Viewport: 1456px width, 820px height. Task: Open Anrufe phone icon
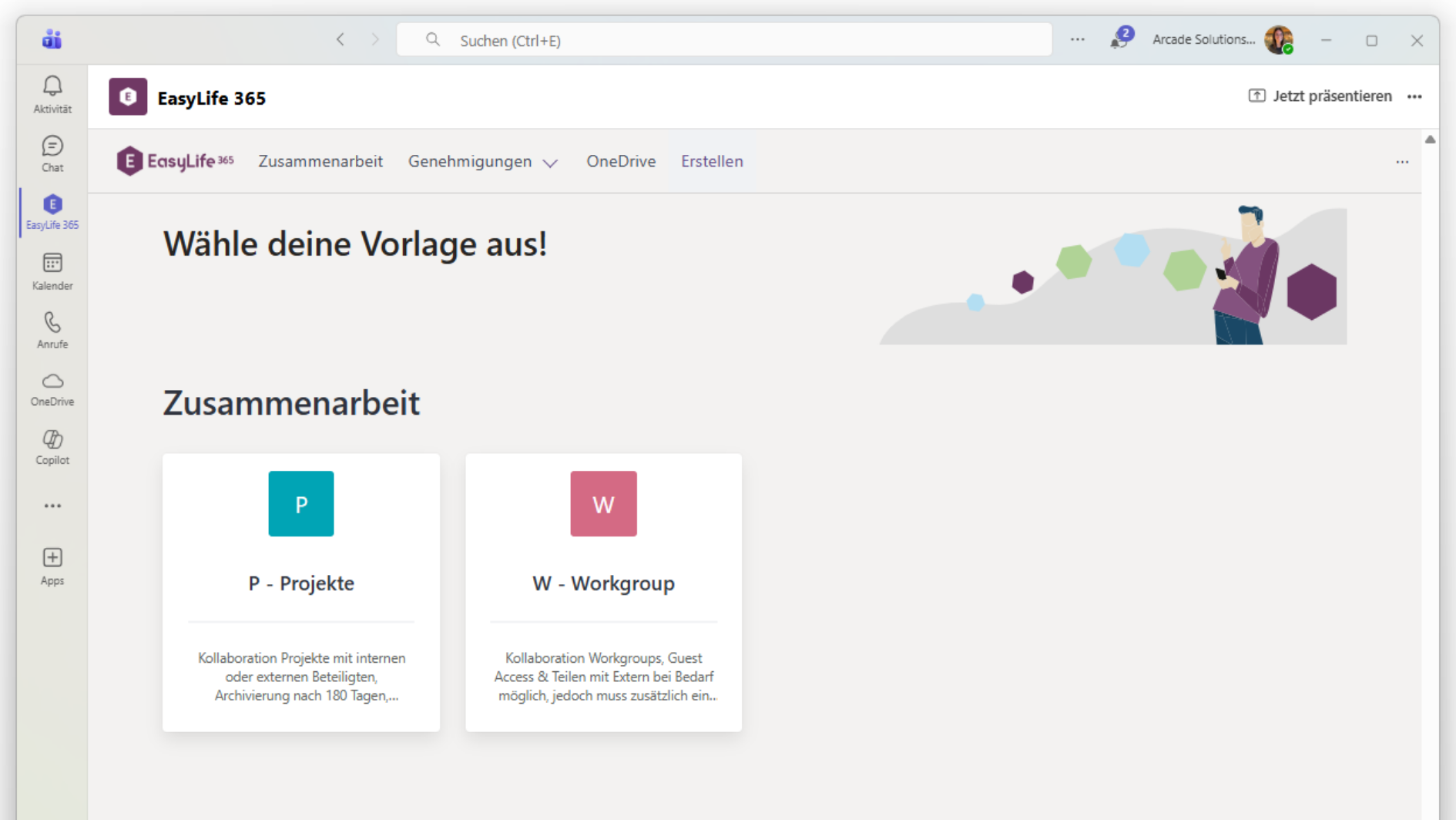tap(52, 330)
